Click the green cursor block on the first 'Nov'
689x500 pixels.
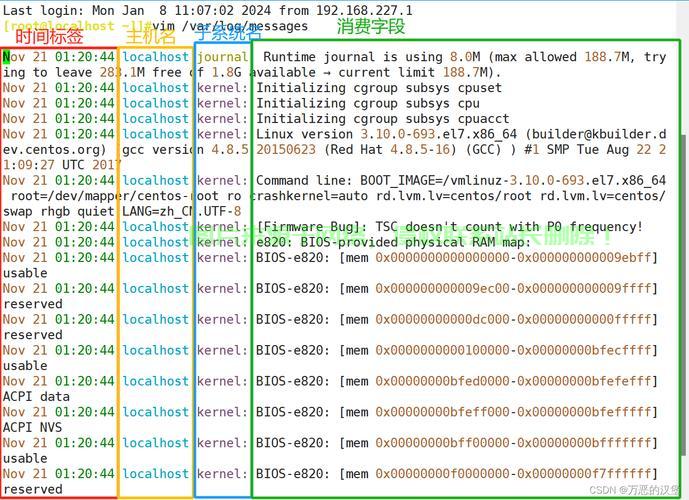6,57
